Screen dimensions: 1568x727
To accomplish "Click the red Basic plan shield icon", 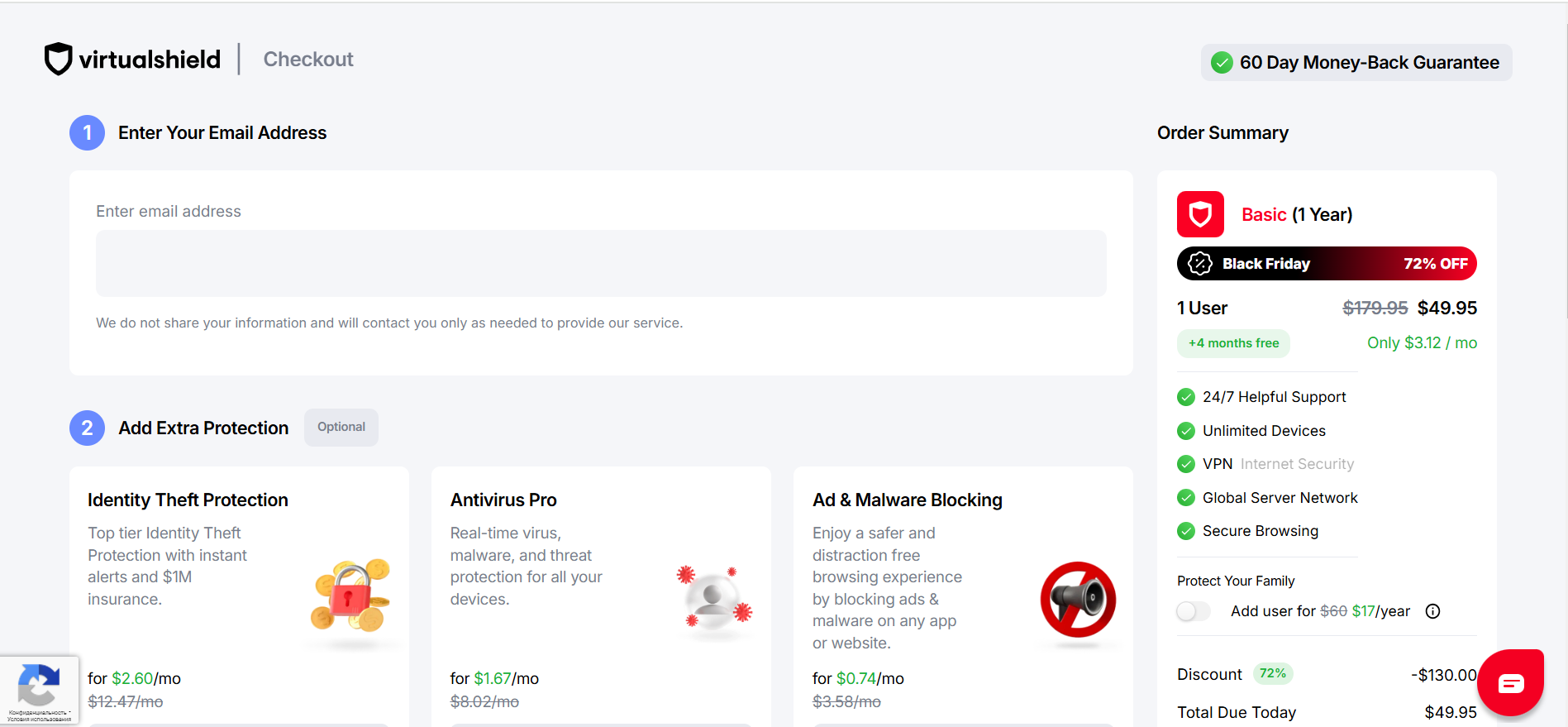I will pyautogui.click(x=1200, y=214).
